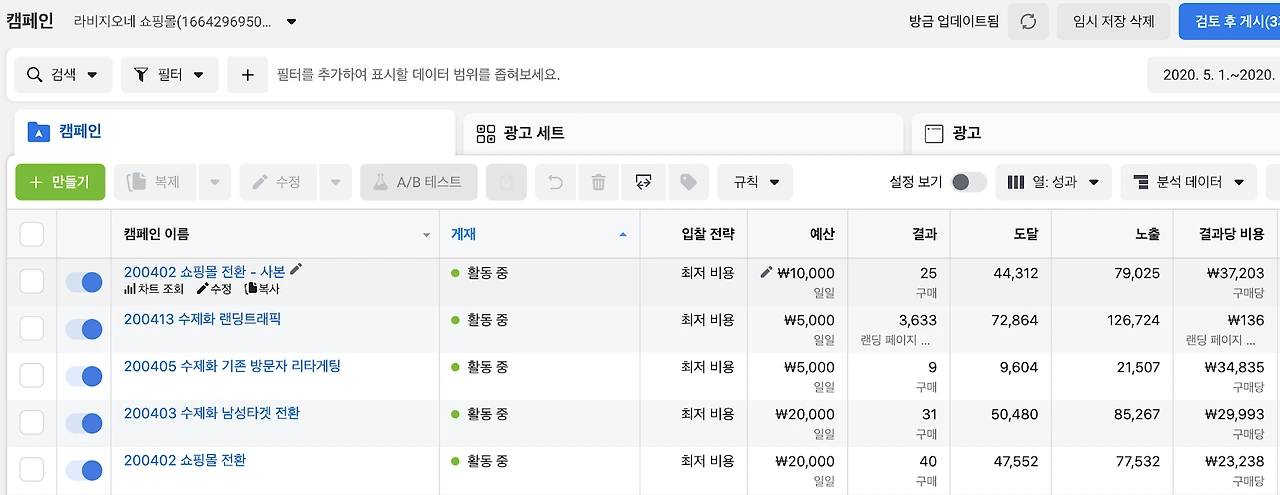Check the box for 200403 수제화 남성타겟 전환

coord(32,422)
